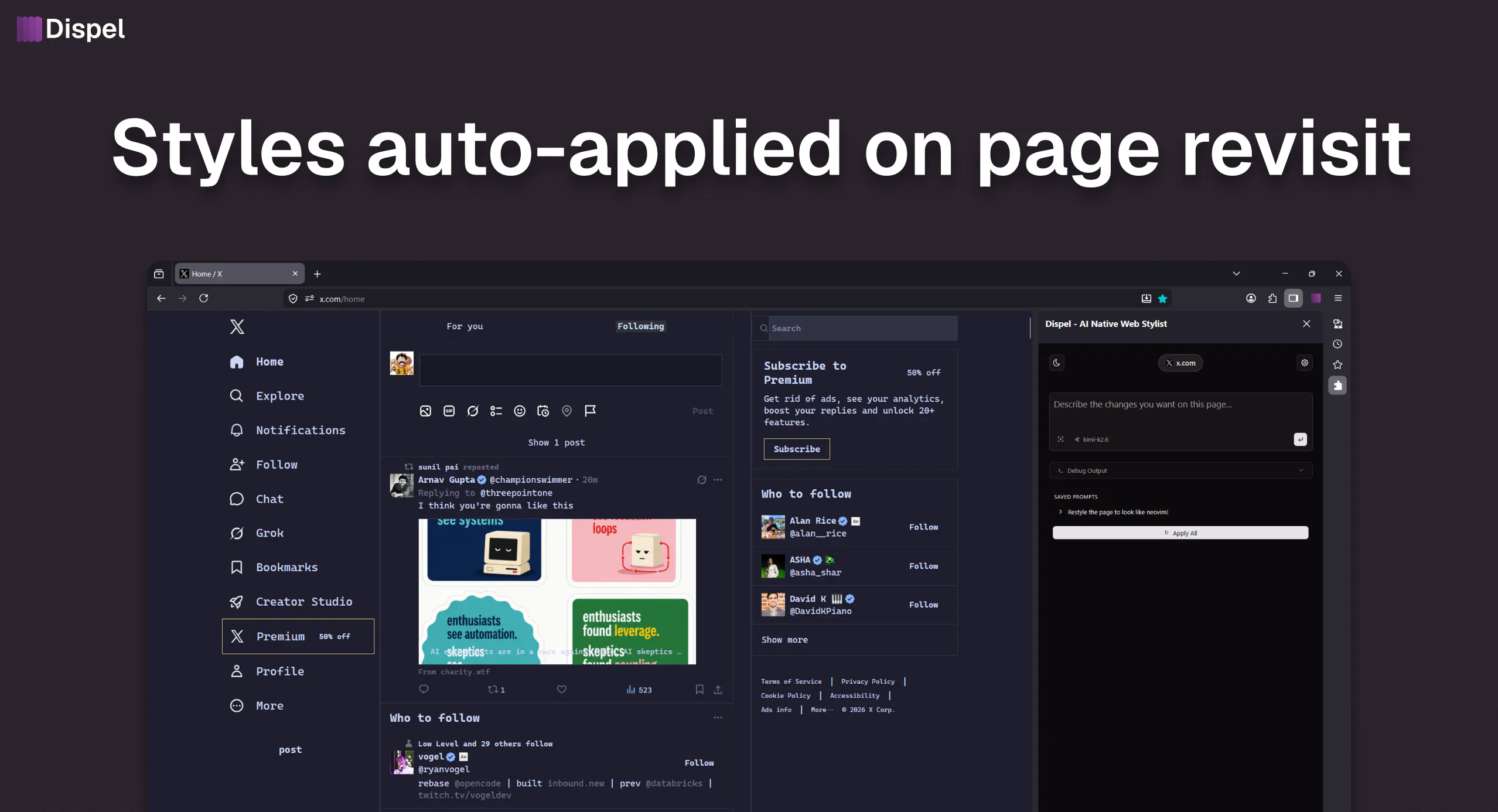The height and width of the screenshot is (812, 1498).
Task: Open the emoji picker in composer
Action: [520, 411]
